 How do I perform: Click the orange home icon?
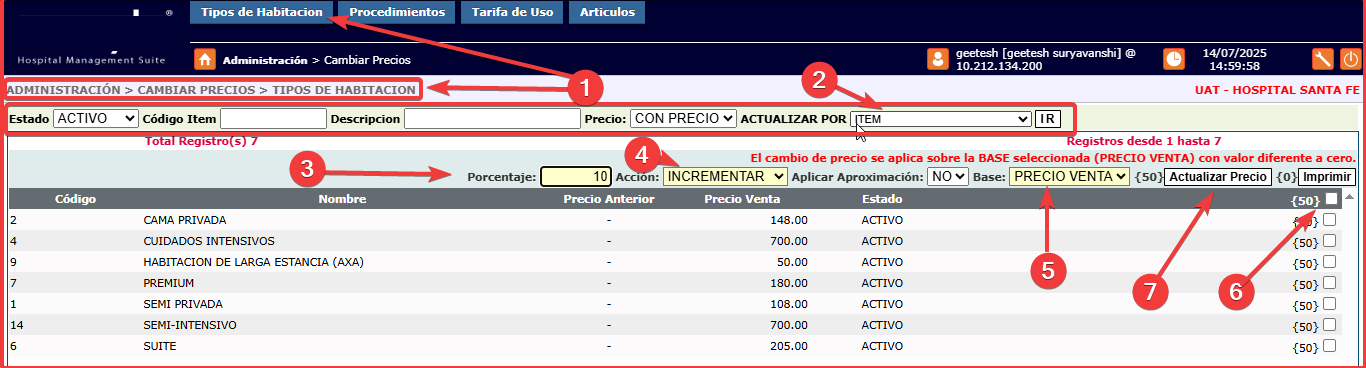pos(205,59)
